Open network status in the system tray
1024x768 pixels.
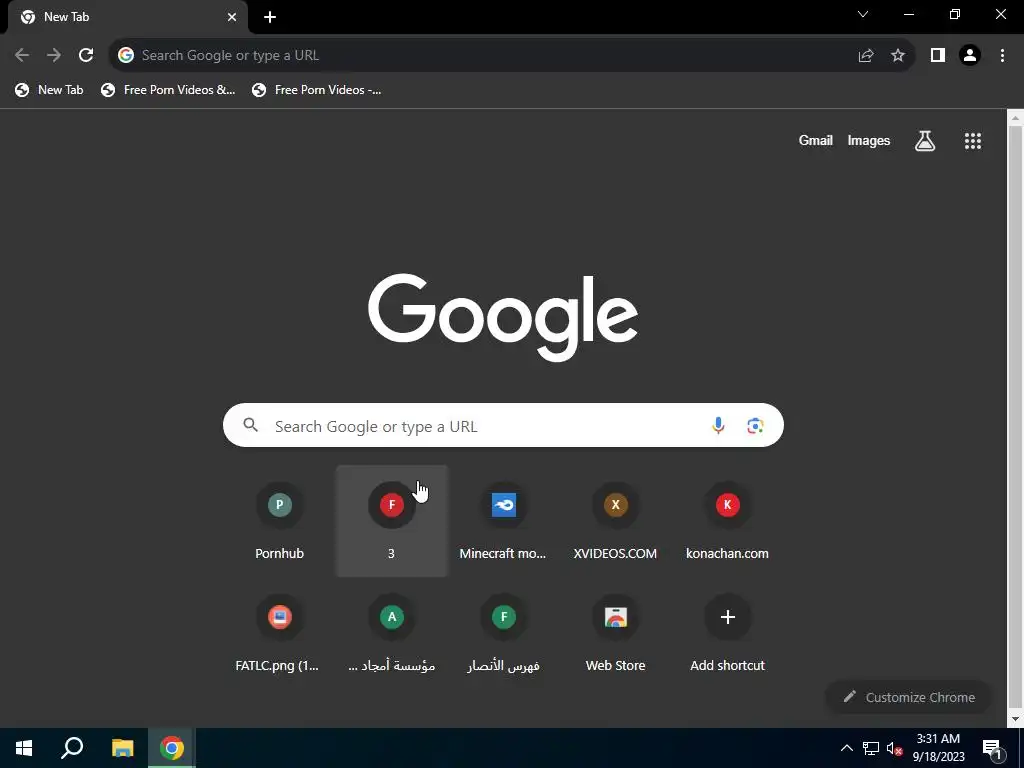click(x=871, y=748)
